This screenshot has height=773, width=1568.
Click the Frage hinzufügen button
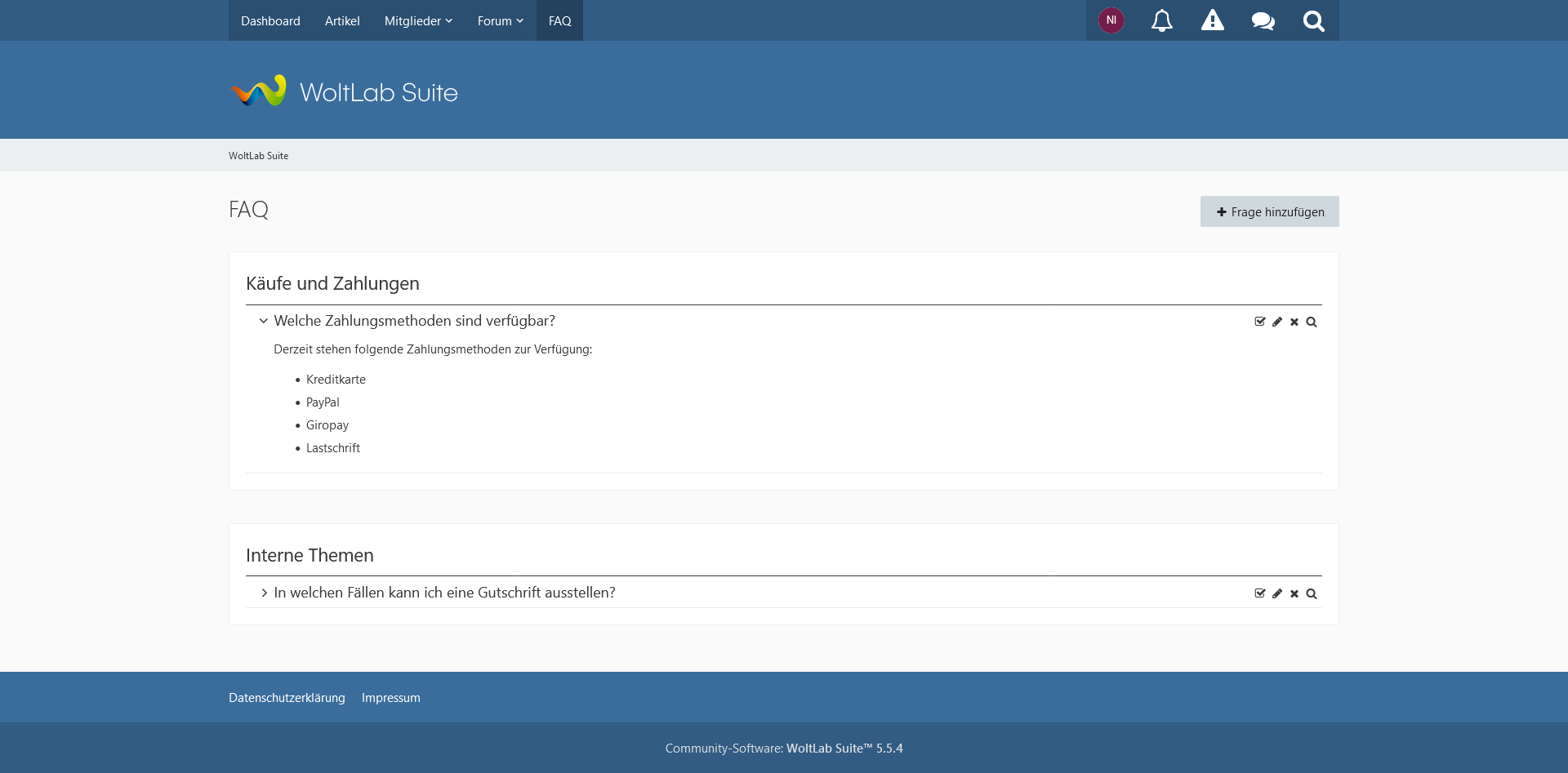pos(1269,211)
